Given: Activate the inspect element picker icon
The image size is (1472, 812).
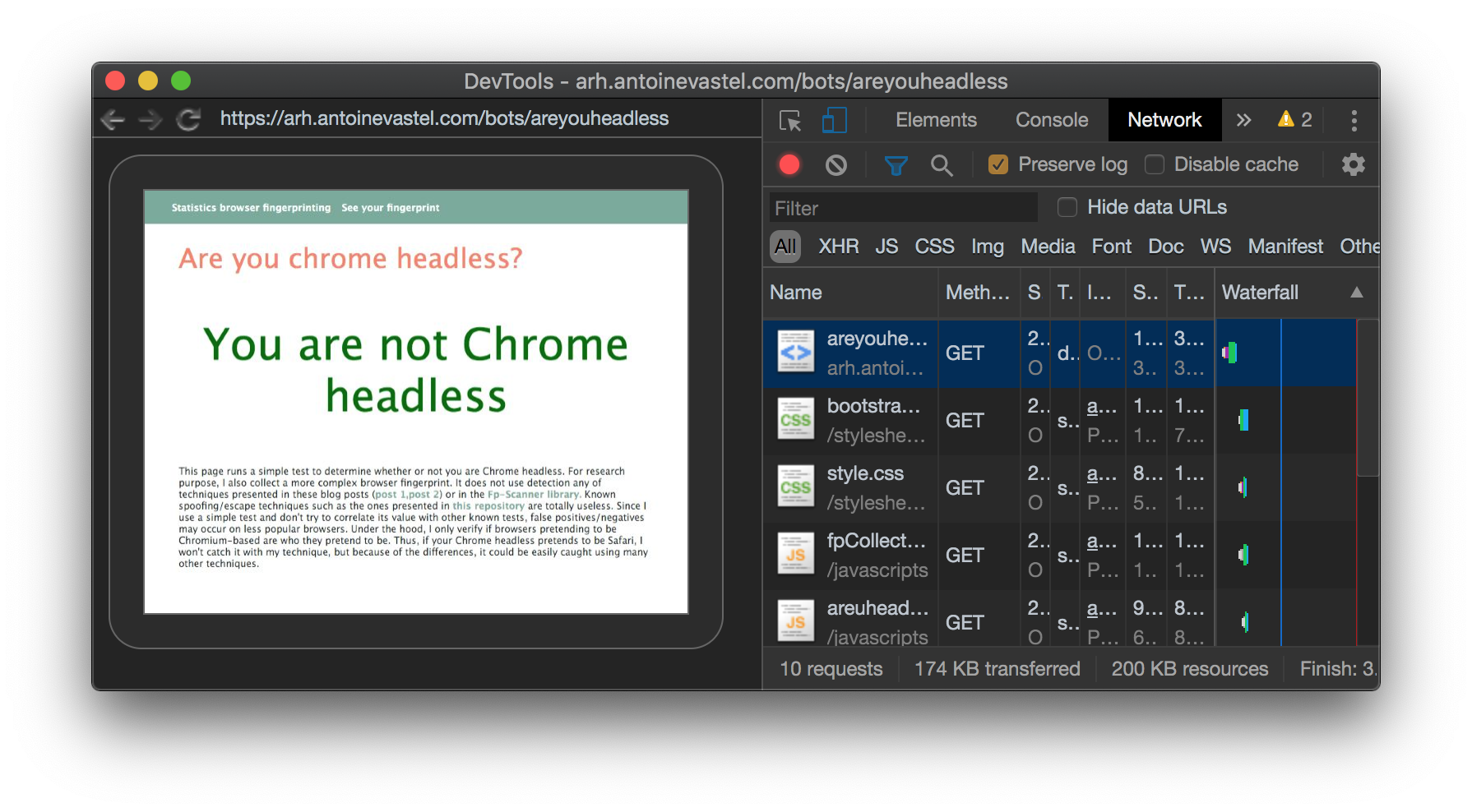Looking at the screenshot, I should 790,121.
